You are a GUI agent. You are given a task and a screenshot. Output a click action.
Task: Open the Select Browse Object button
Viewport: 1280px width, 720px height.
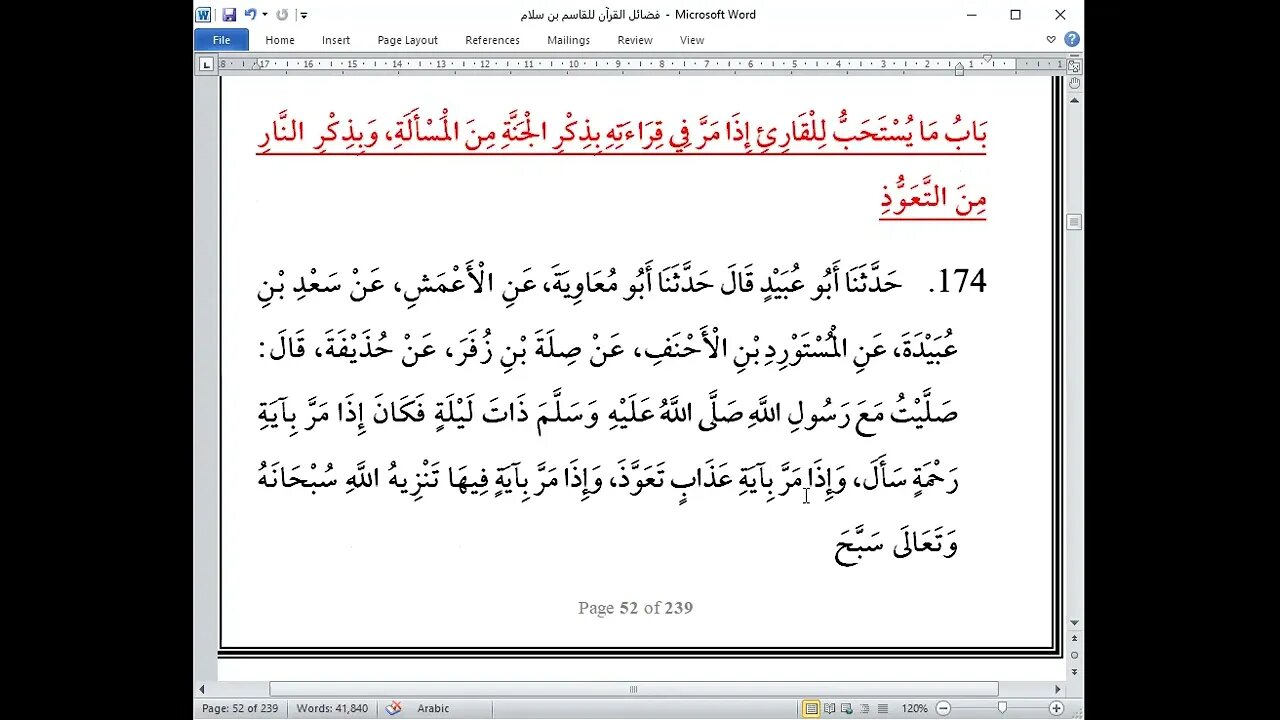point(1075,655)
